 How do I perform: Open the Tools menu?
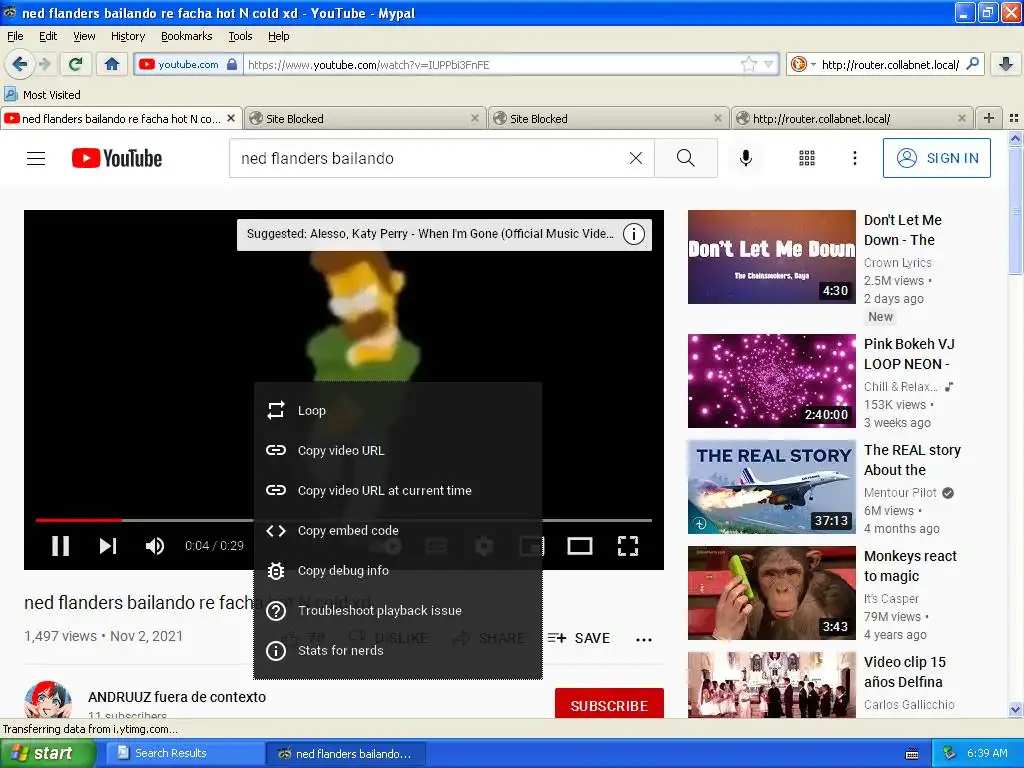coord(240,36)
